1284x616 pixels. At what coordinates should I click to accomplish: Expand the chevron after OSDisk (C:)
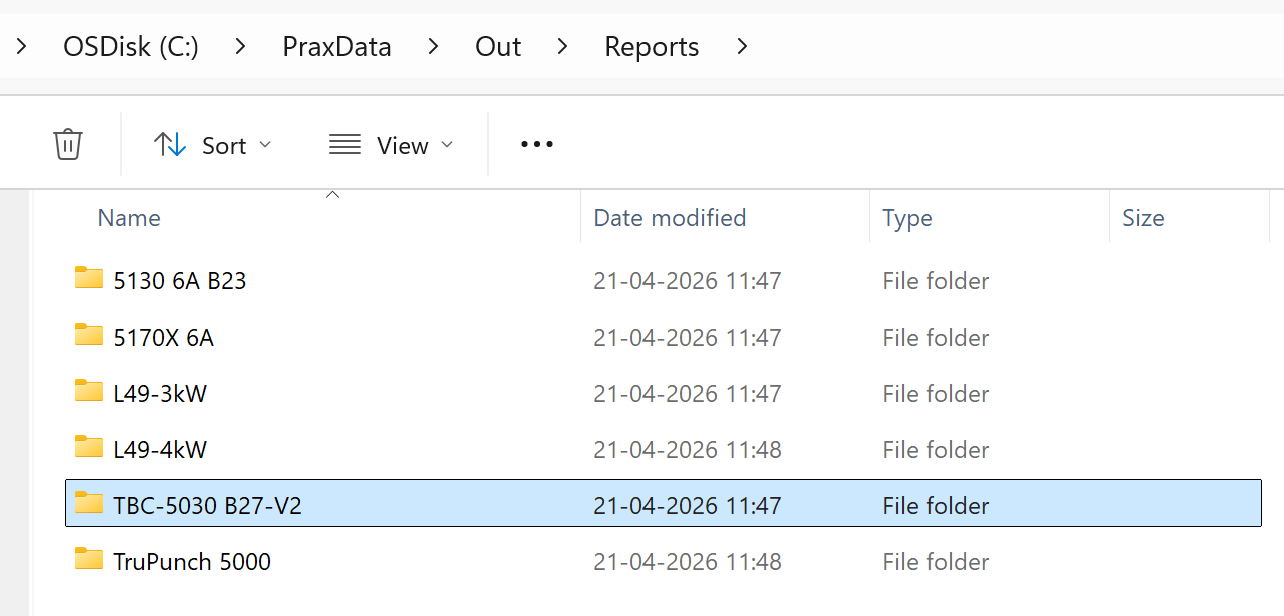click(240, 46)
